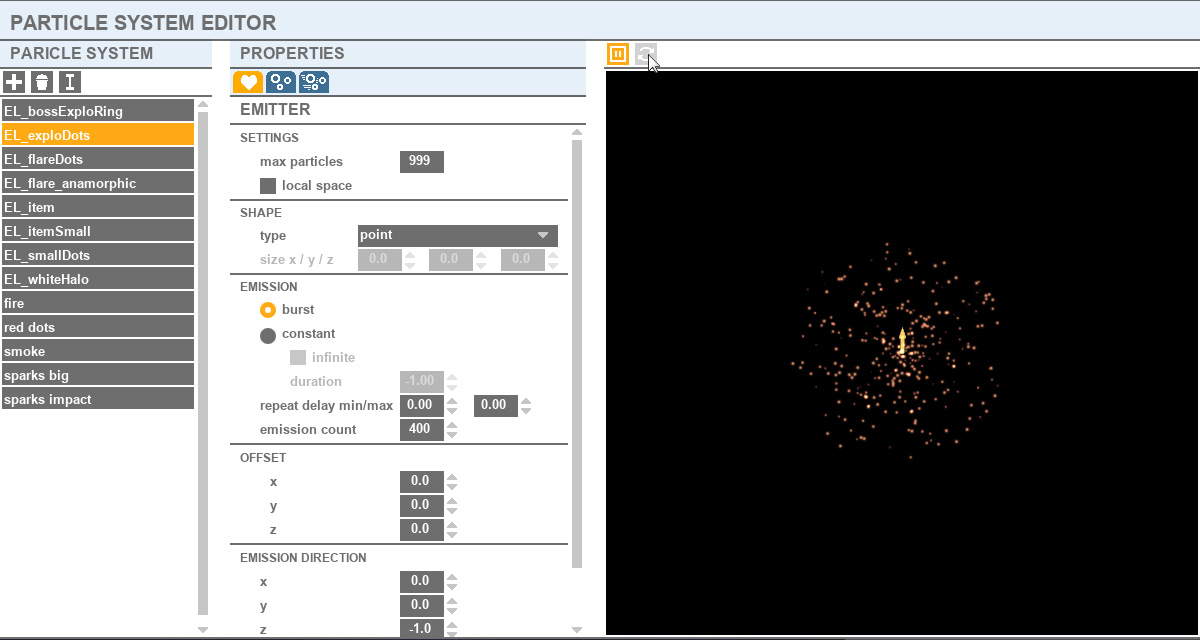Toggle the local space checkbox
Viewport: 1200px width, 640px height.
point(268,186)
